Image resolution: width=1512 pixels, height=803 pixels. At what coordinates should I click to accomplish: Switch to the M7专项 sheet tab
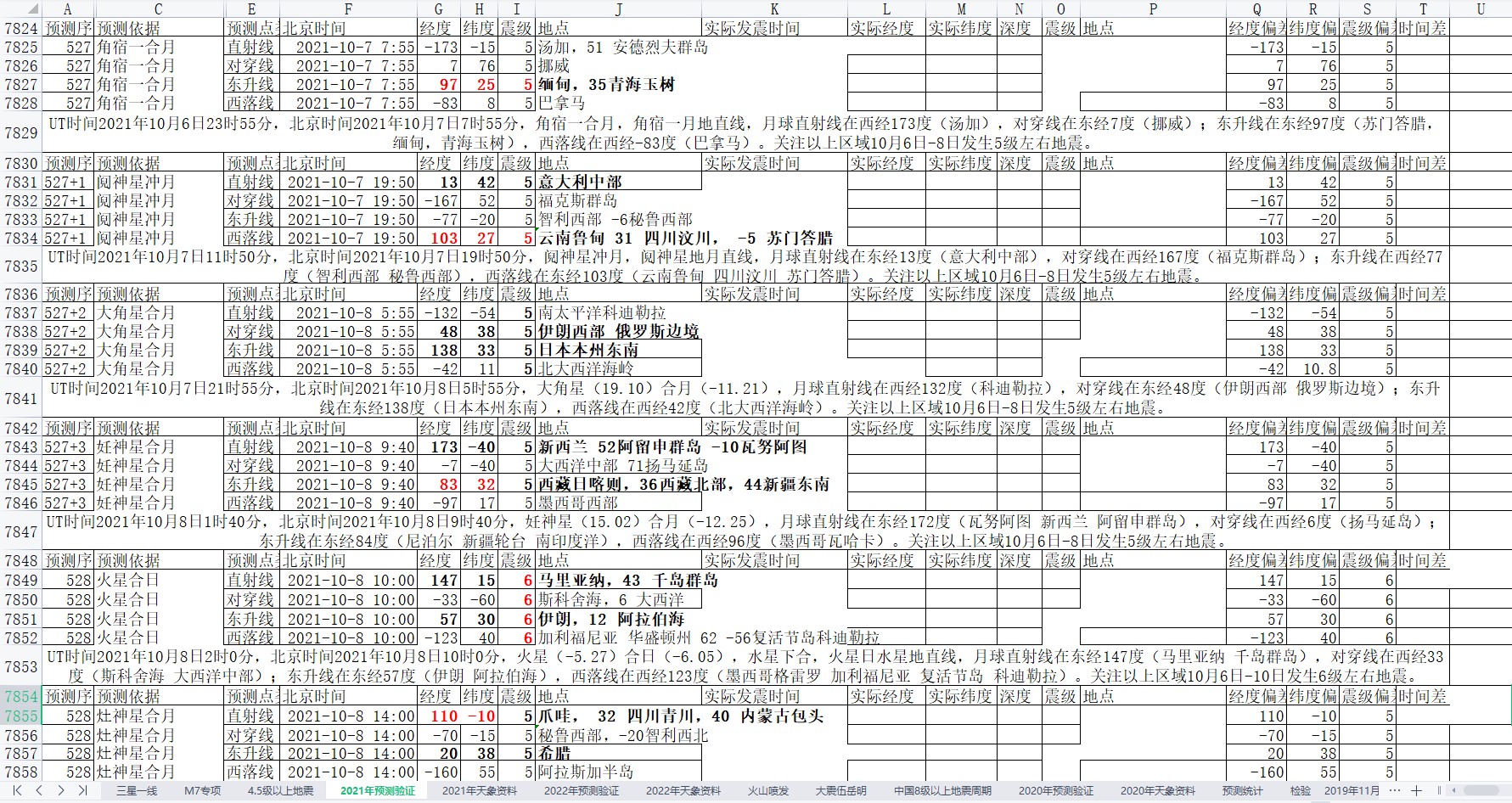pos(202,790)
